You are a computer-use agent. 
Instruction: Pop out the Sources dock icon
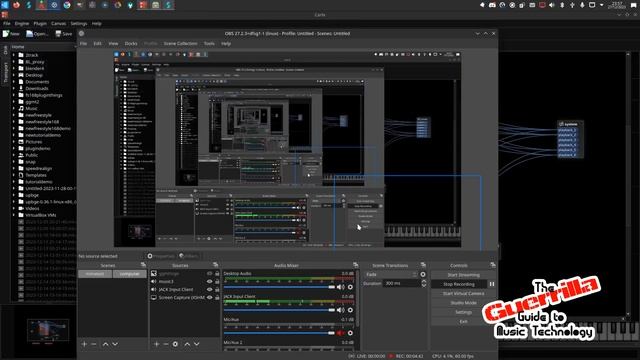pyautogui.click(x=215, y=265)
